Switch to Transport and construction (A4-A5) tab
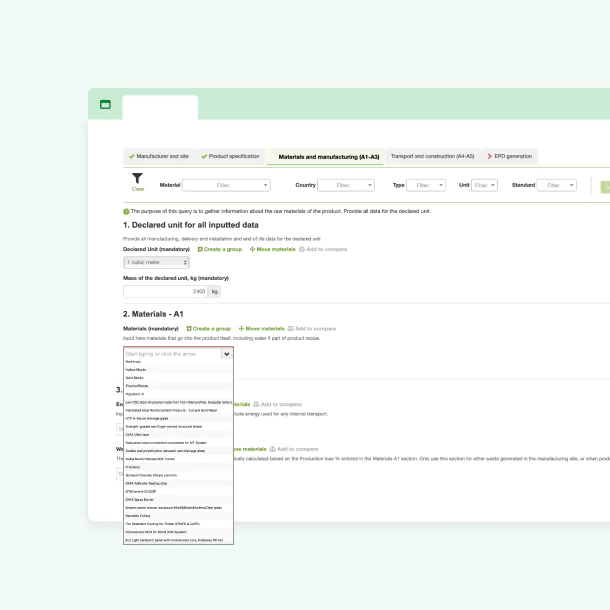Image resolution: width=610 pixels, height=610 pixels. coord(432,156)
